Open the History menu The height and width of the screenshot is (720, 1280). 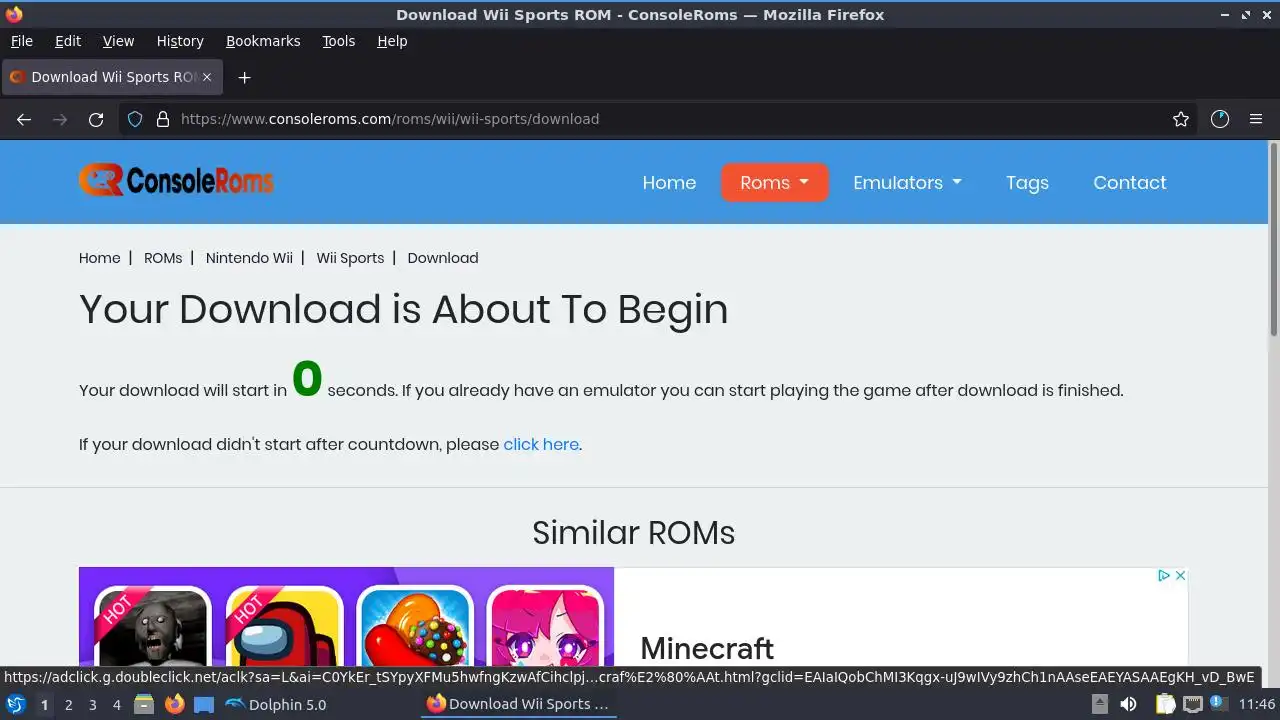[180, 41]
